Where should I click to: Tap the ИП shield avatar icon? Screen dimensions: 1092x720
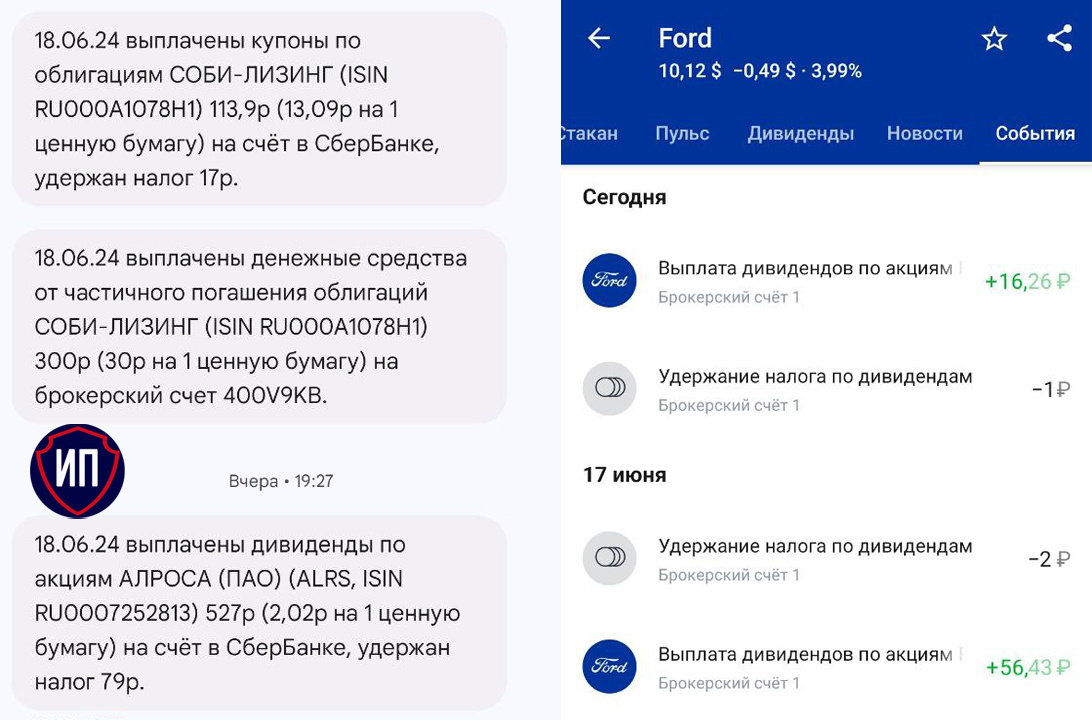[x=77, y=471]
